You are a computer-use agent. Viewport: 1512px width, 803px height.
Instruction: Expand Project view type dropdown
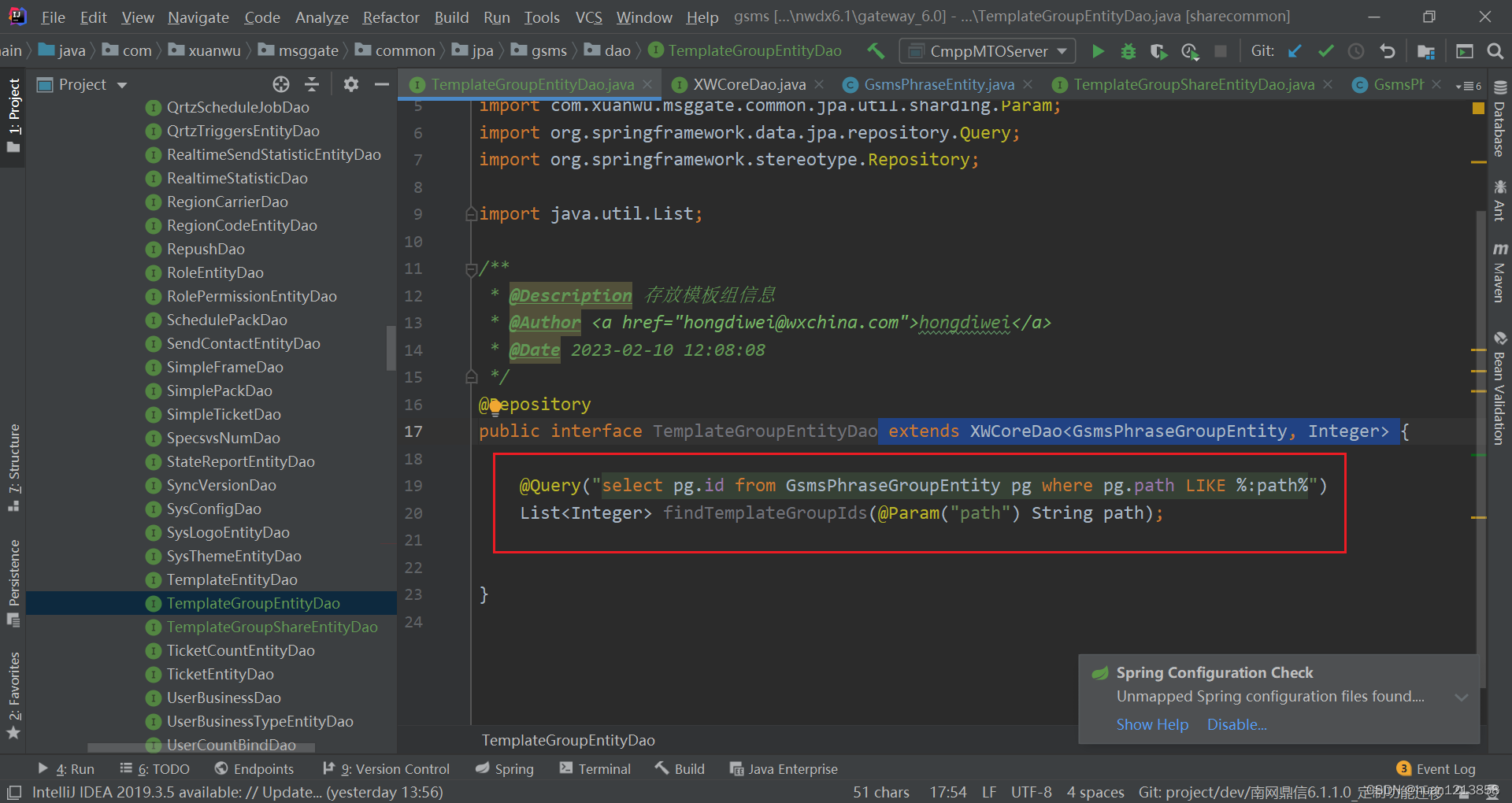pyautogui.click(x=122, y=85)
